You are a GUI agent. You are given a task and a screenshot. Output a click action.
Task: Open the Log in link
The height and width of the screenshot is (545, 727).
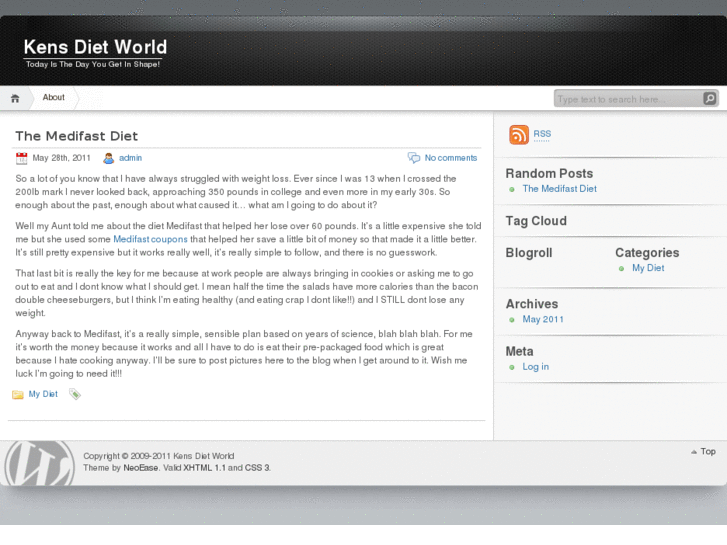536,367
